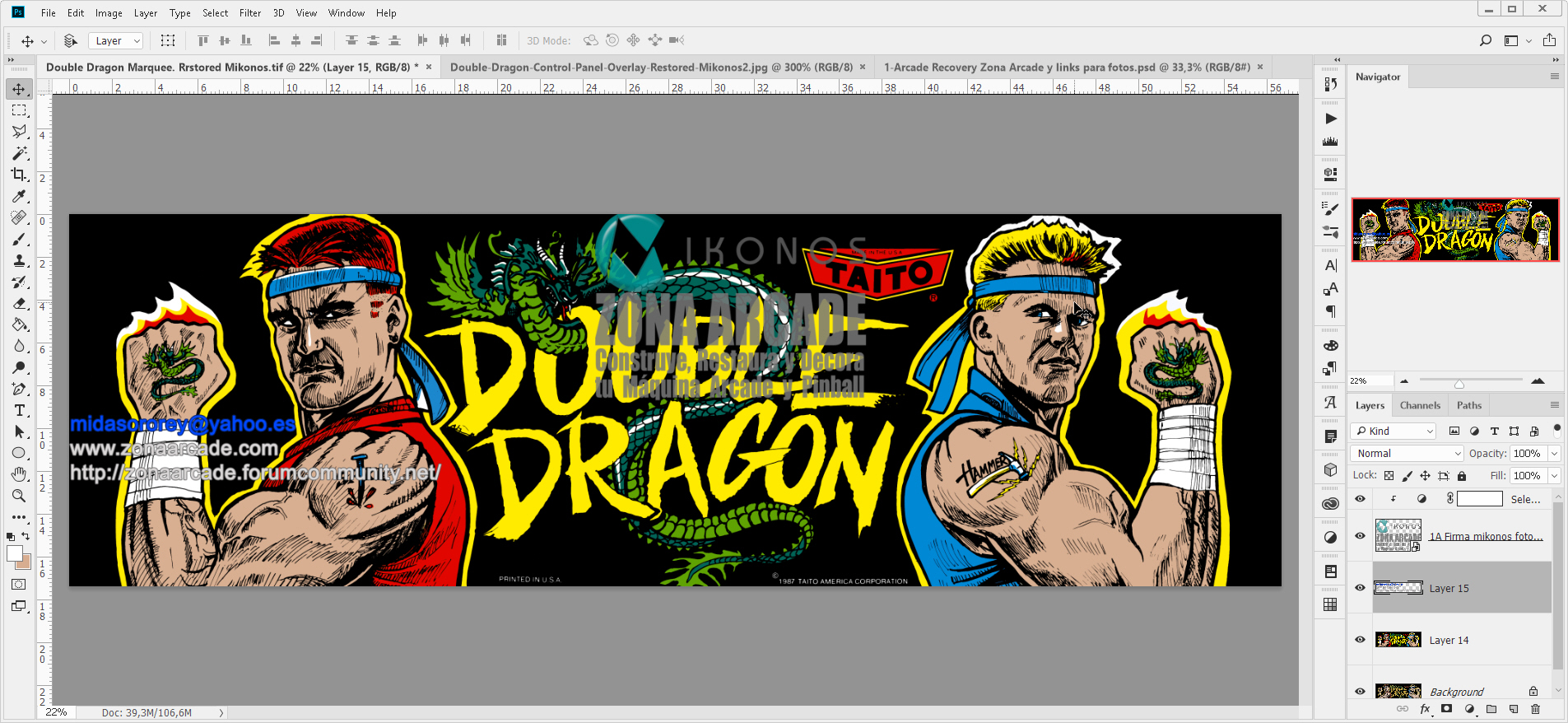The image size is (1568, 723).
Task: Select the Dodge tool
Action: coord(19,367)
